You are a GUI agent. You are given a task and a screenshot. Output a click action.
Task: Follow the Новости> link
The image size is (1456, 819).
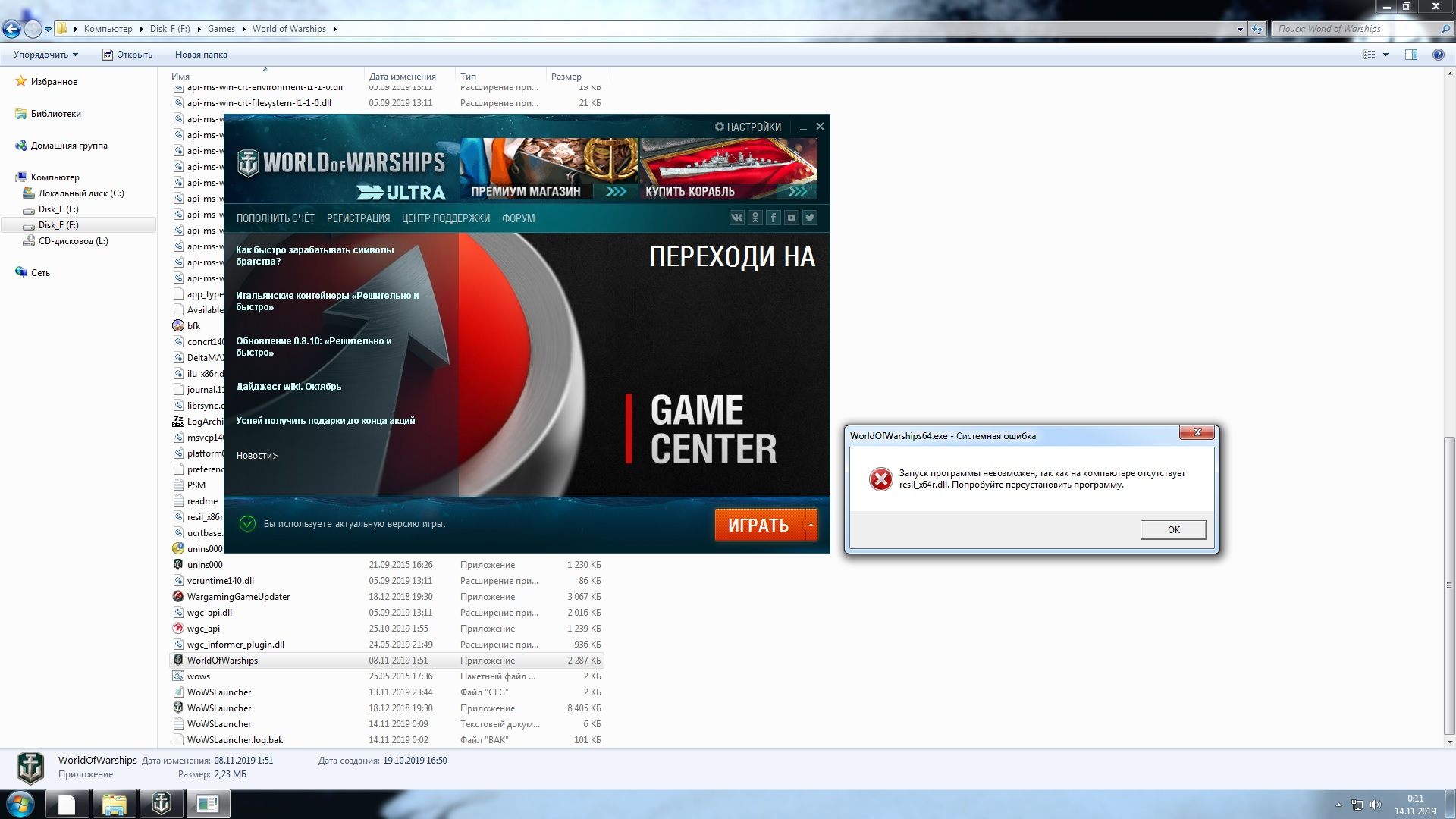coord(257,456)
